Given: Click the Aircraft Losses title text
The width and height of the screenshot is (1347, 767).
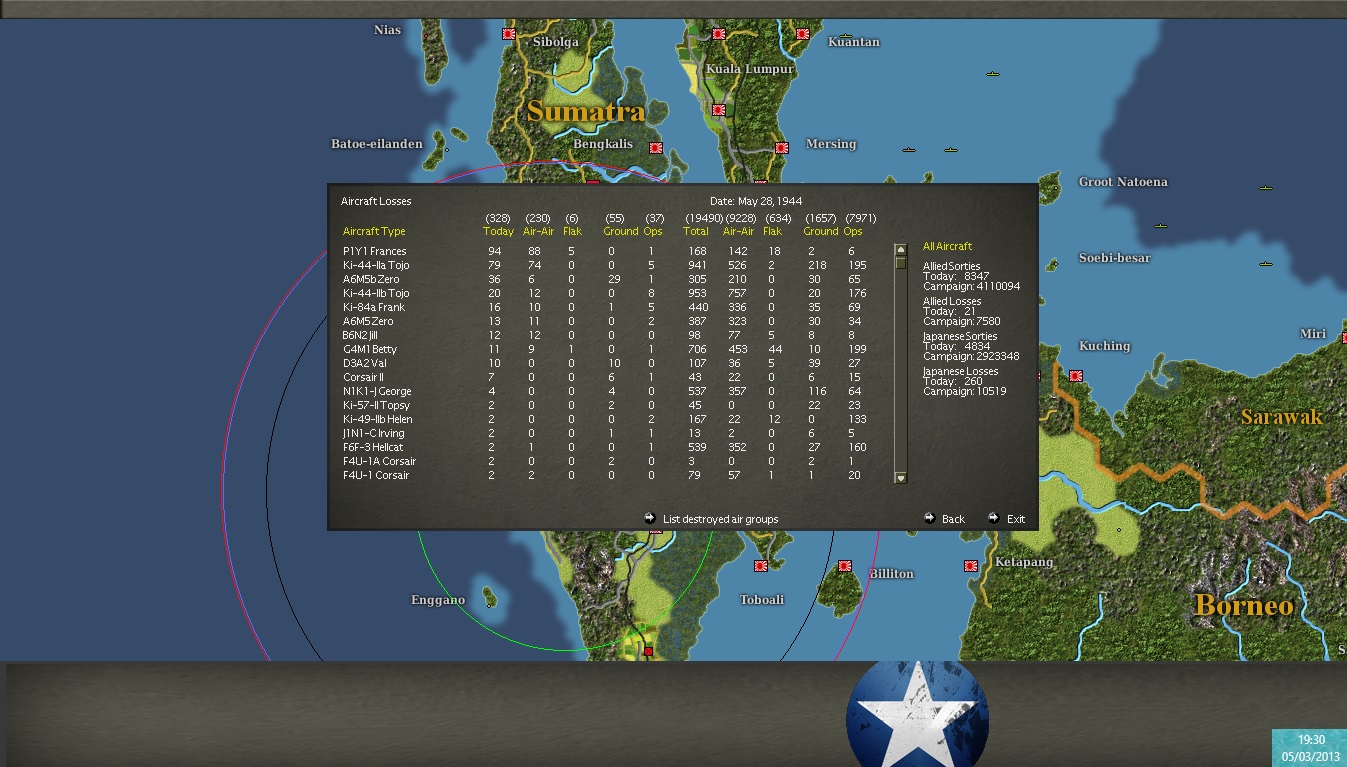Looking at the screenshot, I should [x=376, y=201].
